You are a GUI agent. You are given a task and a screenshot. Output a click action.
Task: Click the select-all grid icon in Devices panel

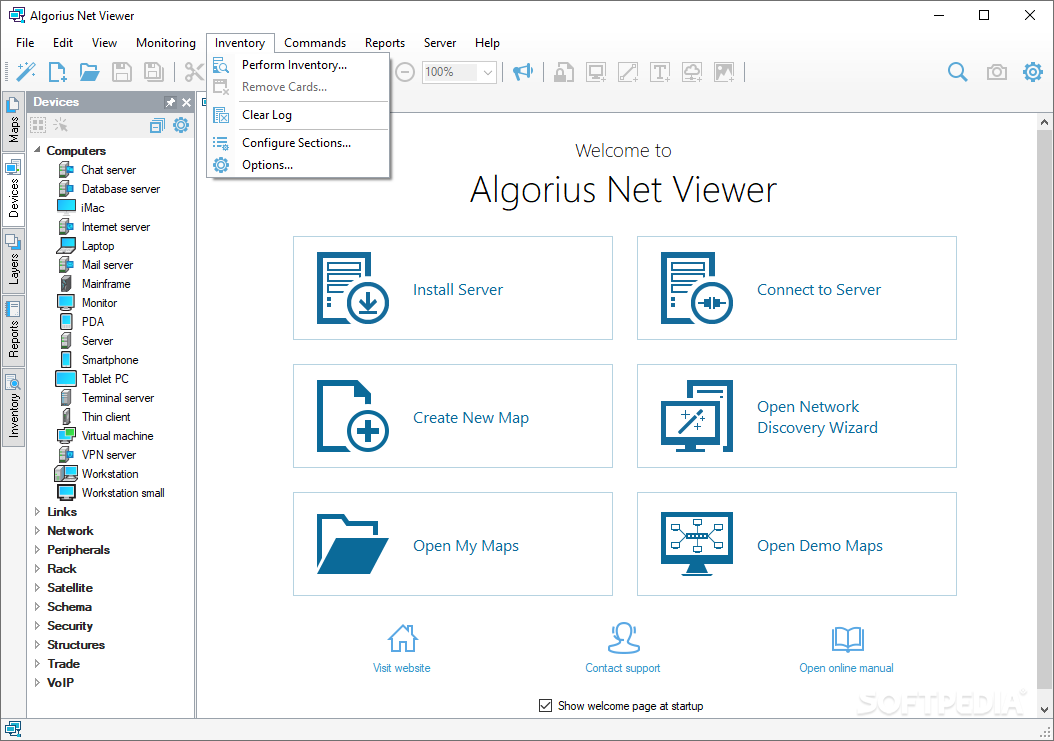coord(38,125)
